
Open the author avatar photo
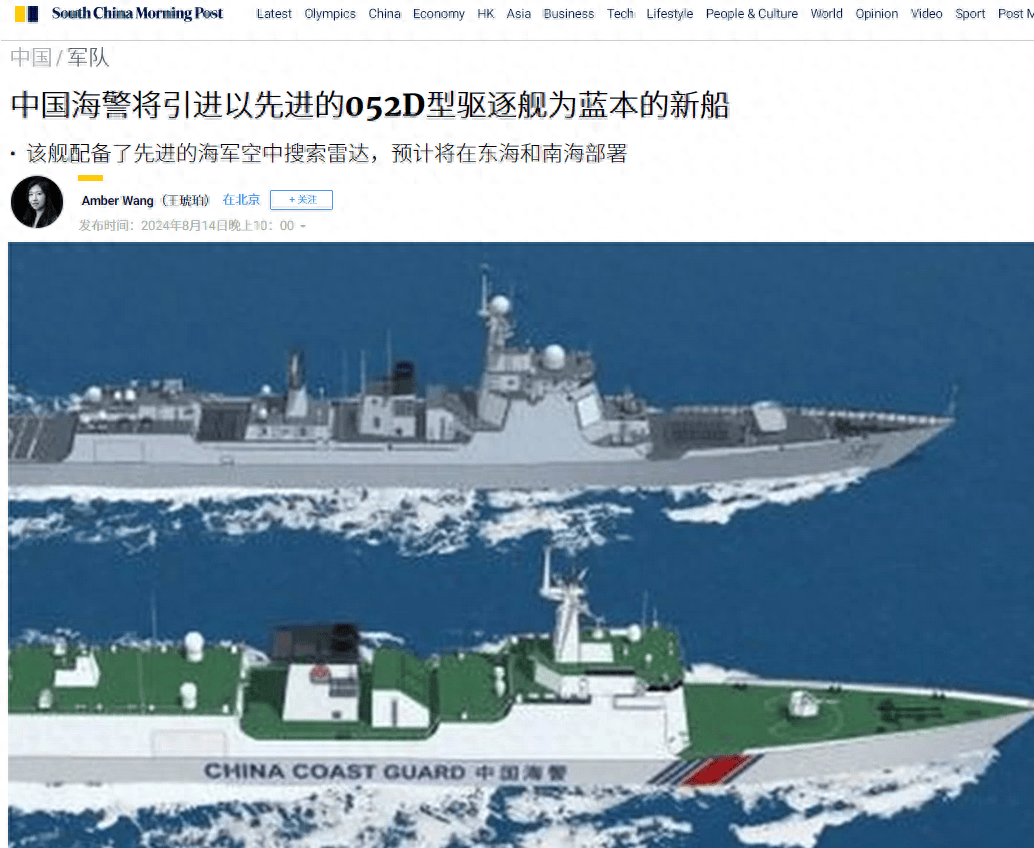pyautogui.click(x=37, y=202)
